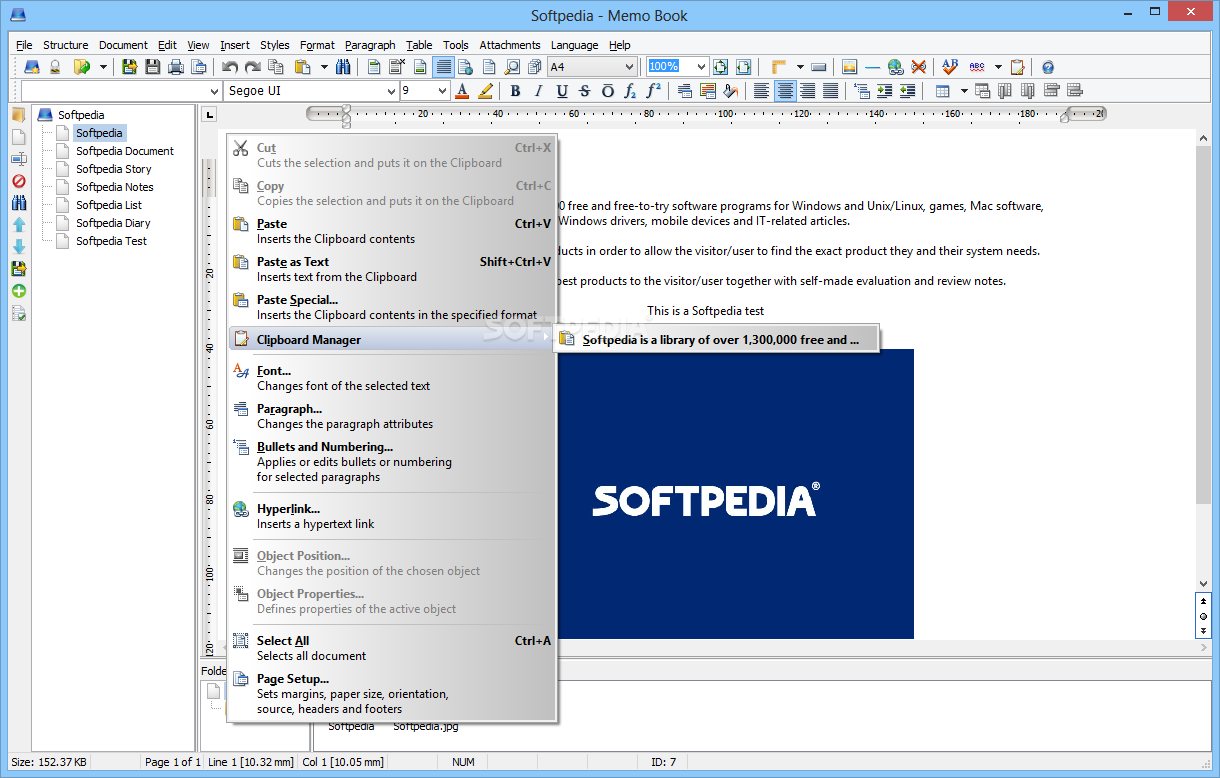Click the blue Move Down arrow icon

tap(19, 247)
